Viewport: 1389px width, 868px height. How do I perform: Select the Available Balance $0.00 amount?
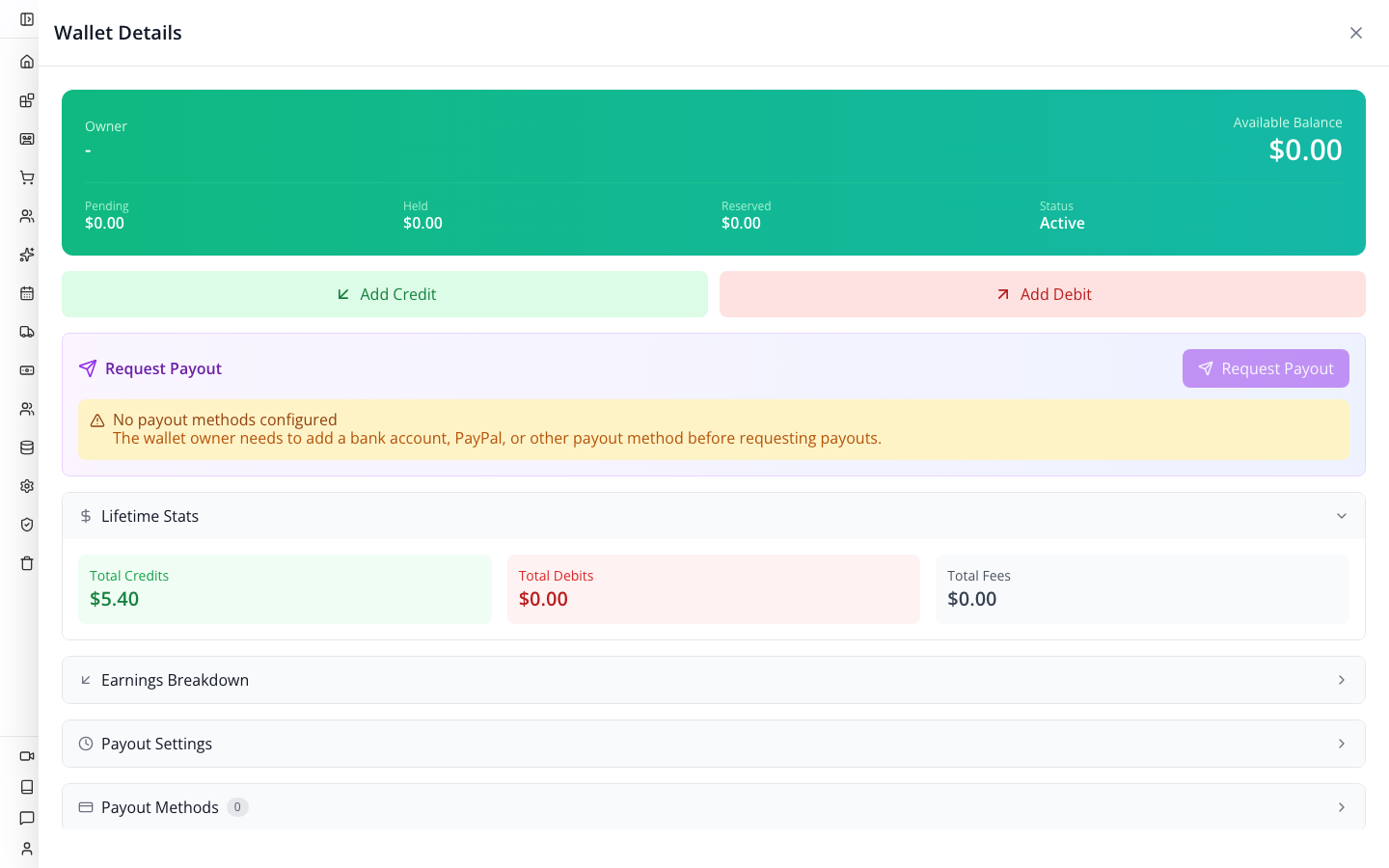coord(1305,149)
